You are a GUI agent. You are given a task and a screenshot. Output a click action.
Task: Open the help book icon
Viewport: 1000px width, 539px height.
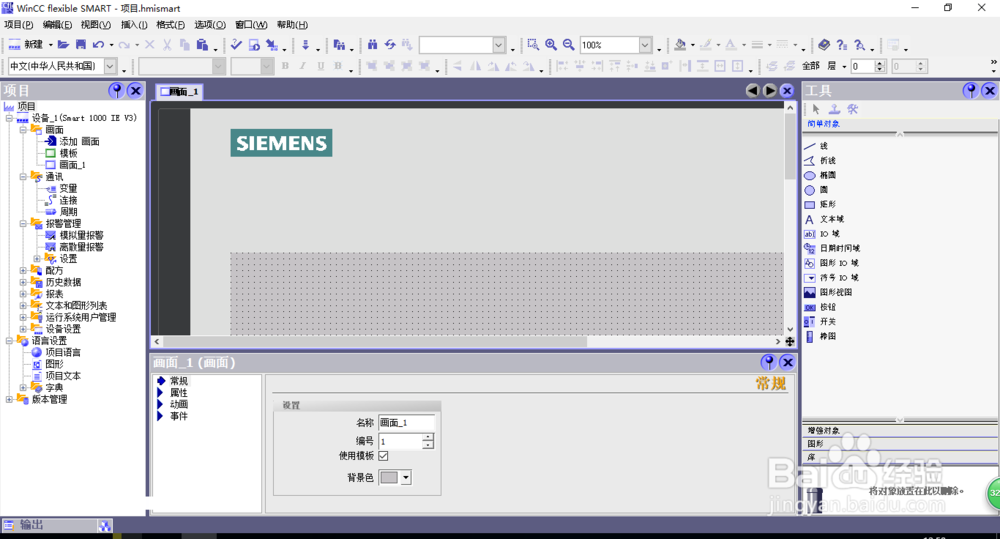tap(824, 45)
